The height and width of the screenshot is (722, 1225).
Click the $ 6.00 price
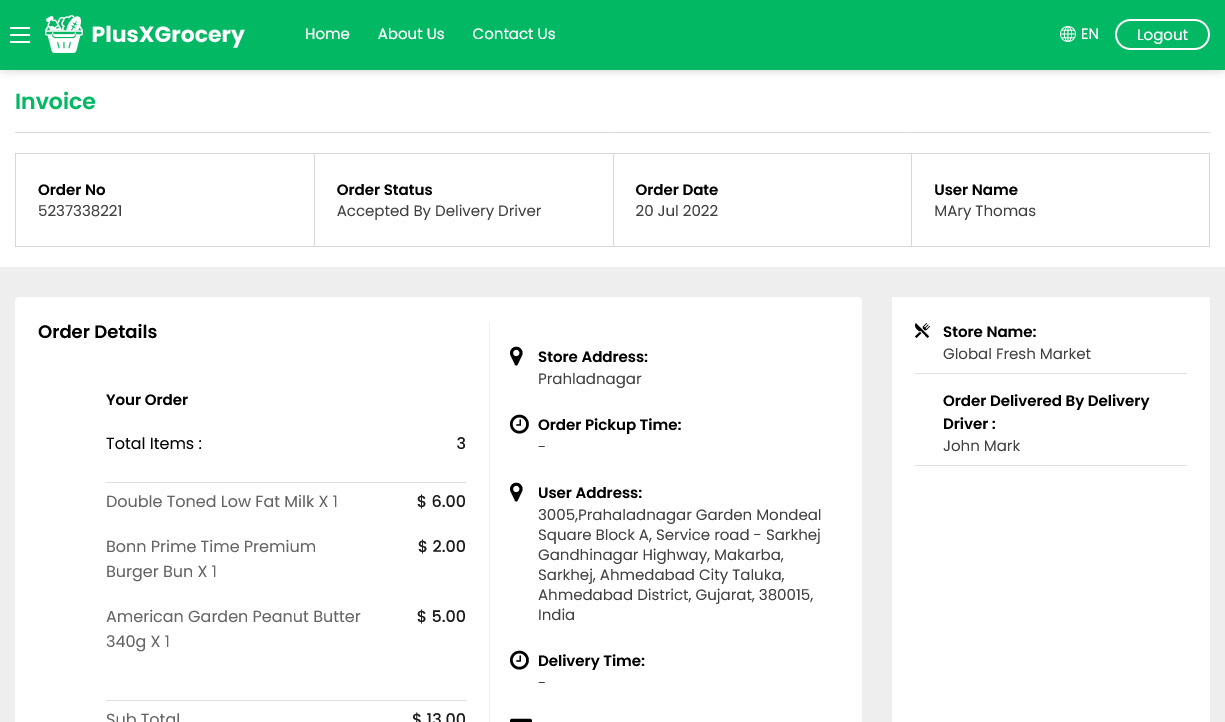(x=441, y=502)
